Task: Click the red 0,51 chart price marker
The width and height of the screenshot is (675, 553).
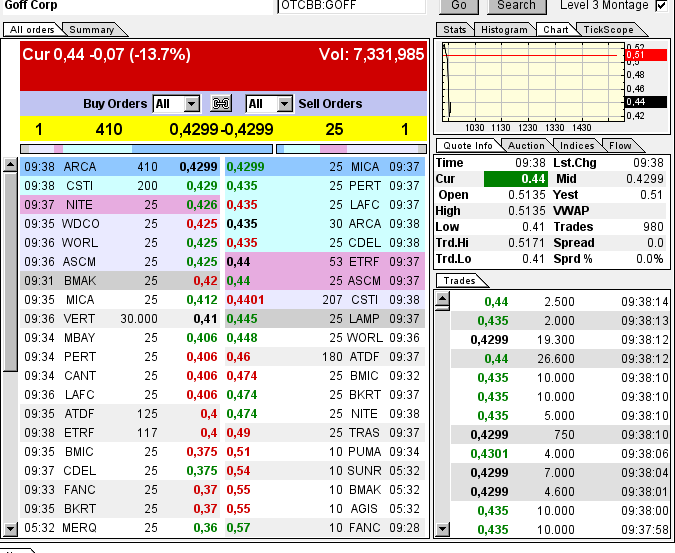Action: pyautogui.click(x=645, y=55)
